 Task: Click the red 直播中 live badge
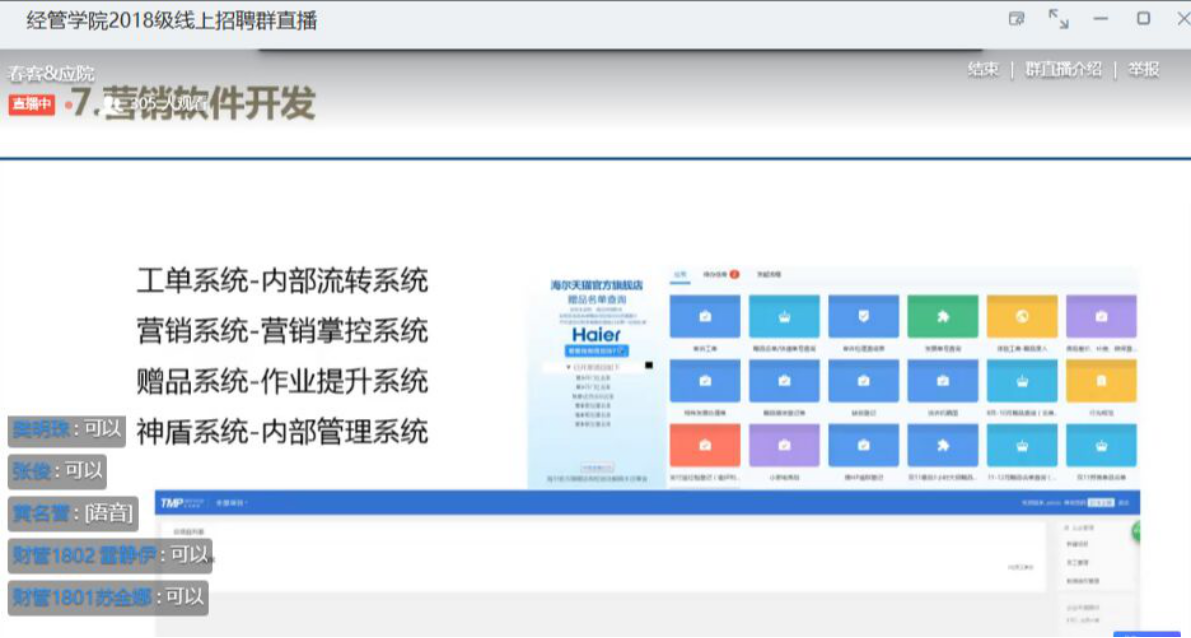click(x=31, y=104)
